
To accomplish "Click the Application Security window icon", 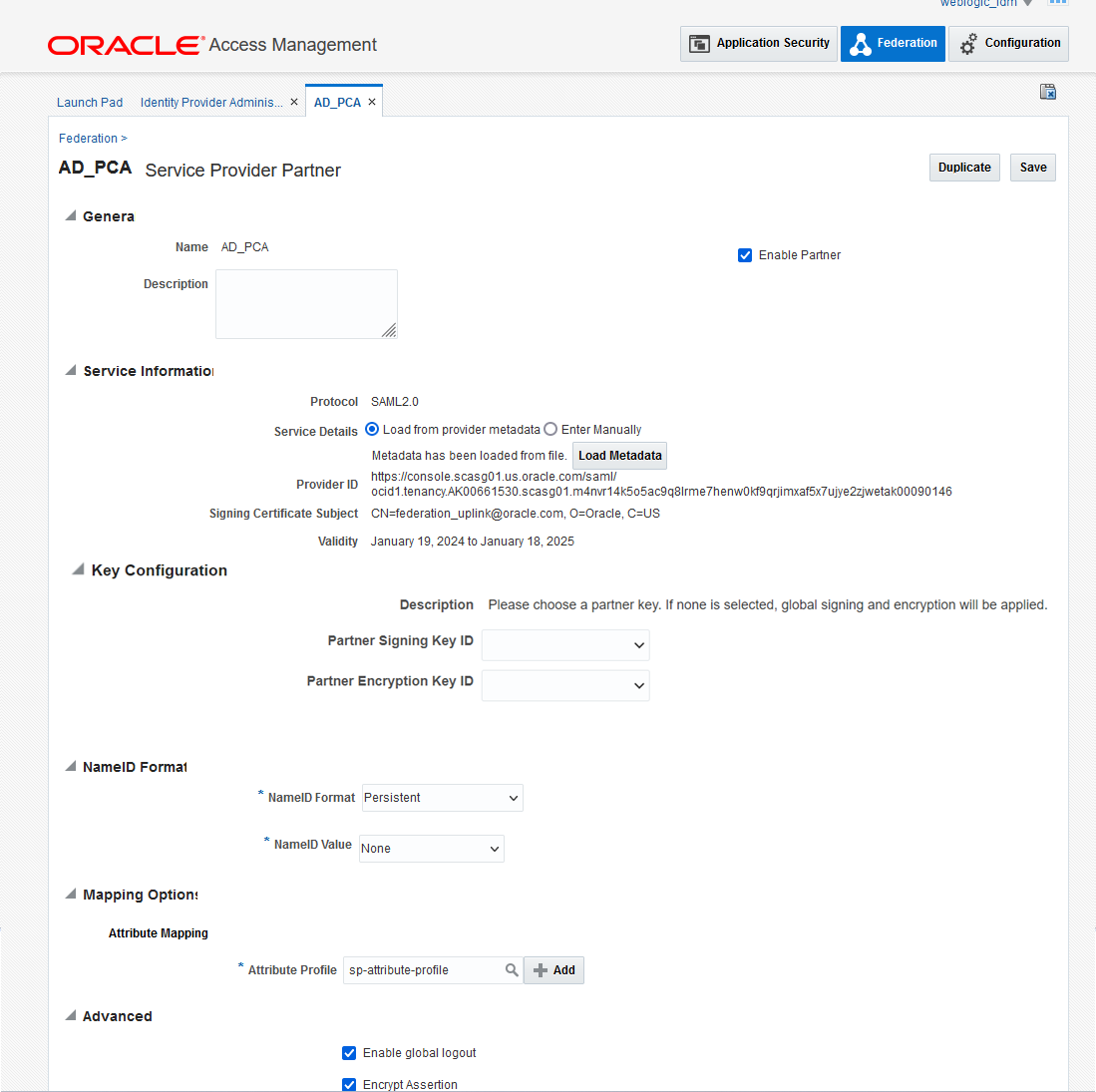I will tap(699, 44).
